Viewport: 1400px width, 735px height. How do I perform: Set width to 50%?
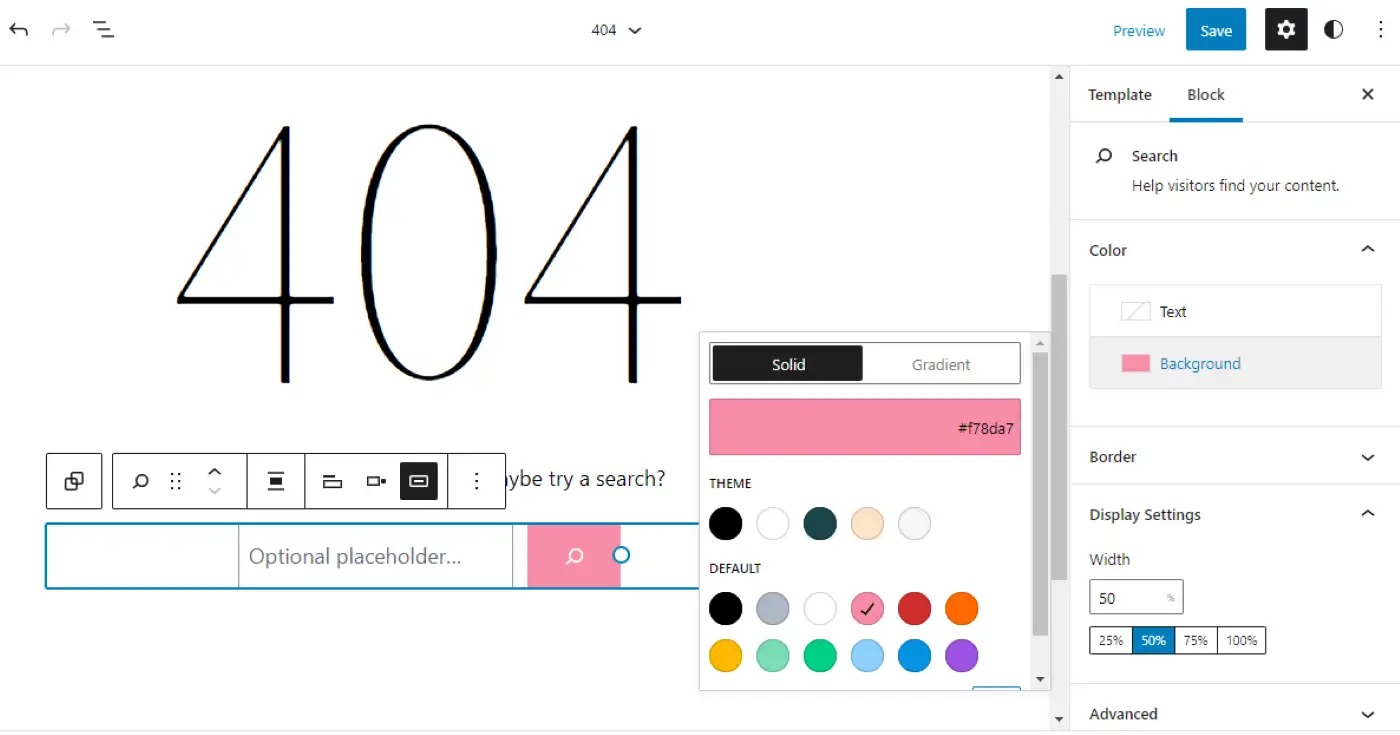1154,640
